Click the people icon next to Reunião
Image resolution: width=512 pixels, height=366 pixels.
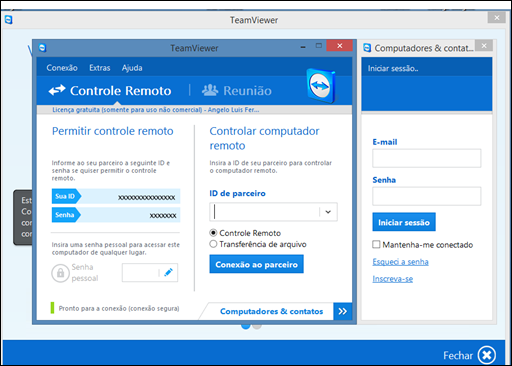coord(210,90)
